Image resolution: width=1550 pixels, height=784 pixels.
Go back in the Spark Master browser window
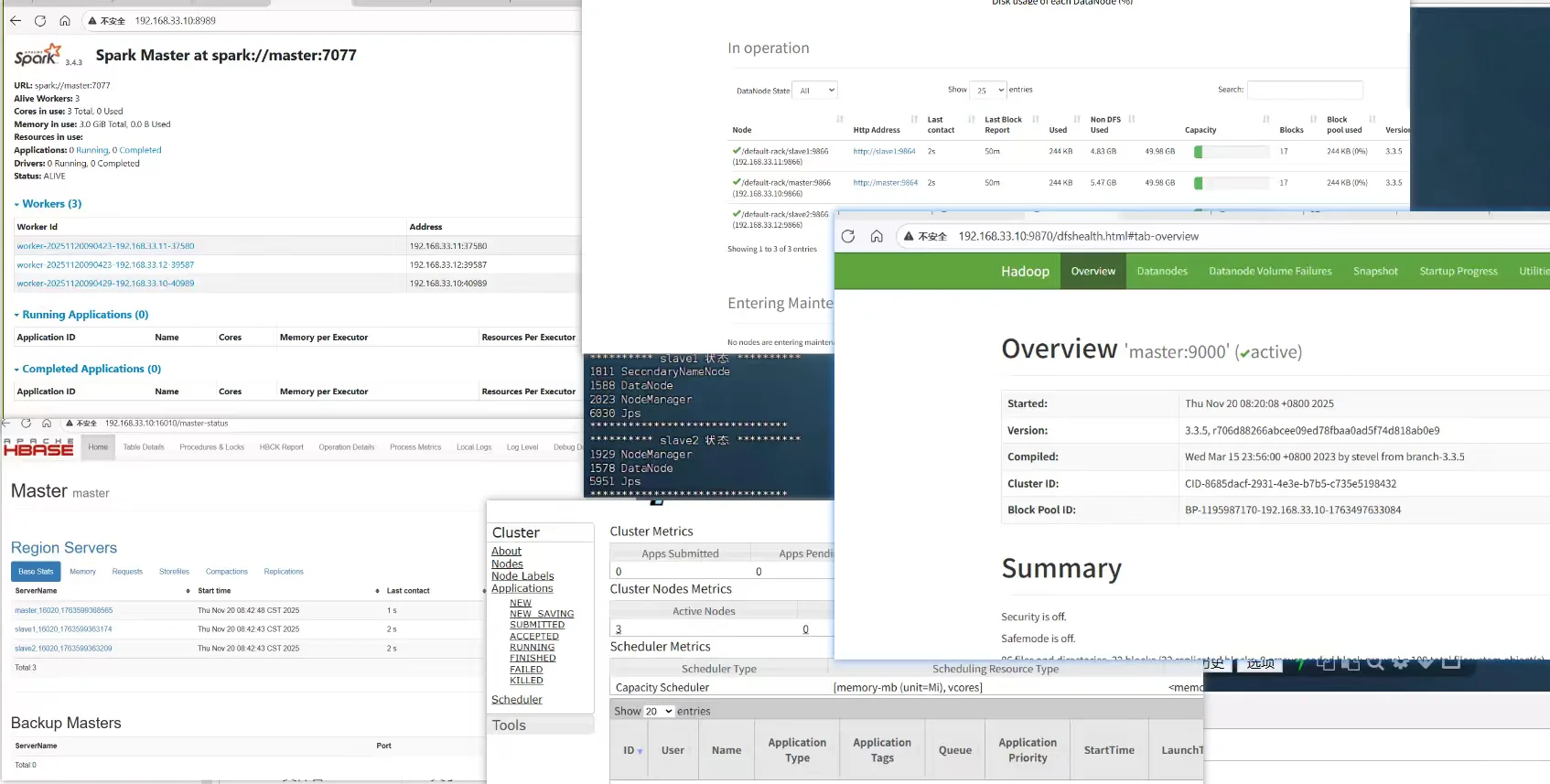16,20
